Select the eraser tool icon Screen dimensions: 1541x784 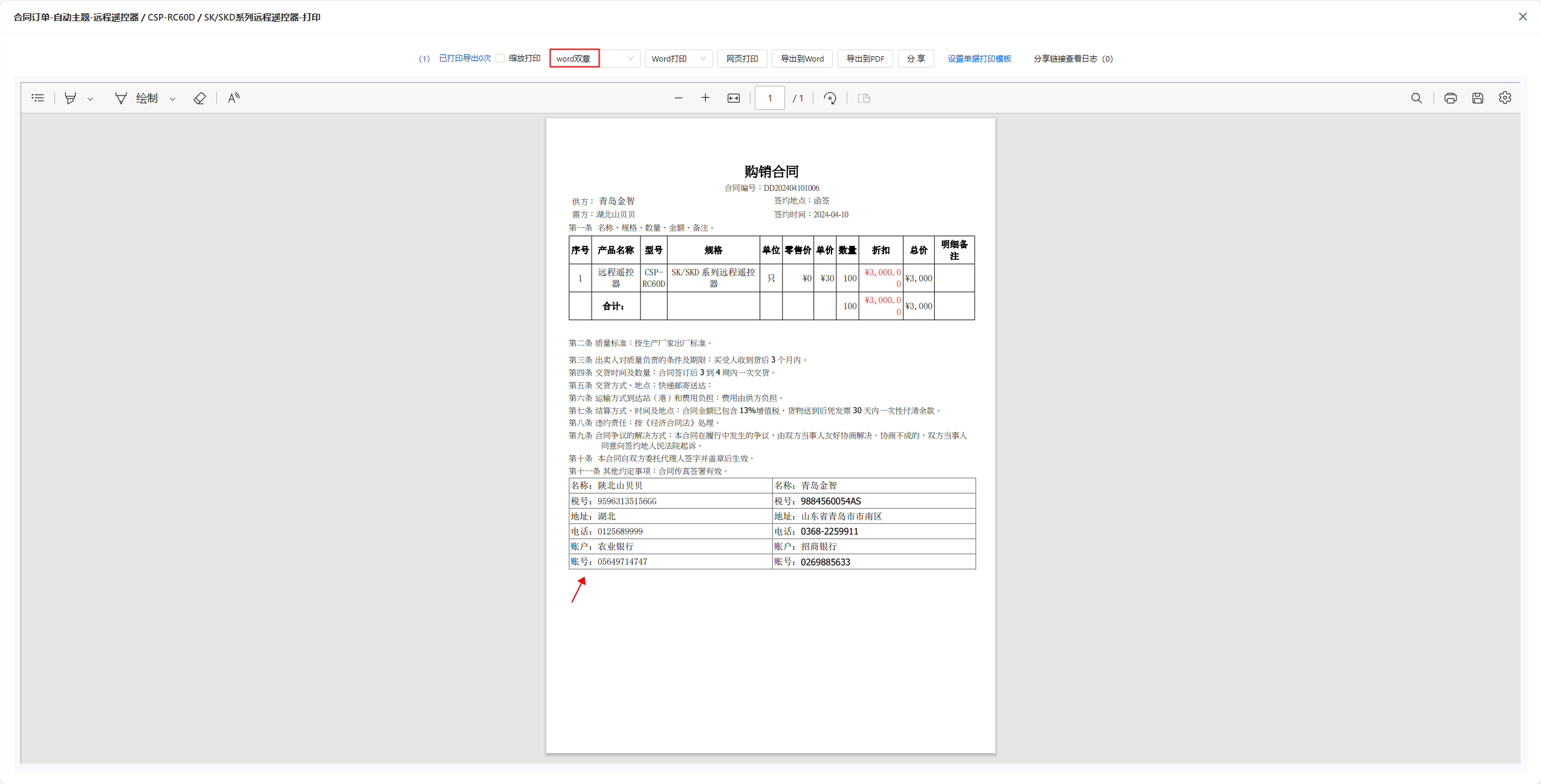[x=199, y=98]
